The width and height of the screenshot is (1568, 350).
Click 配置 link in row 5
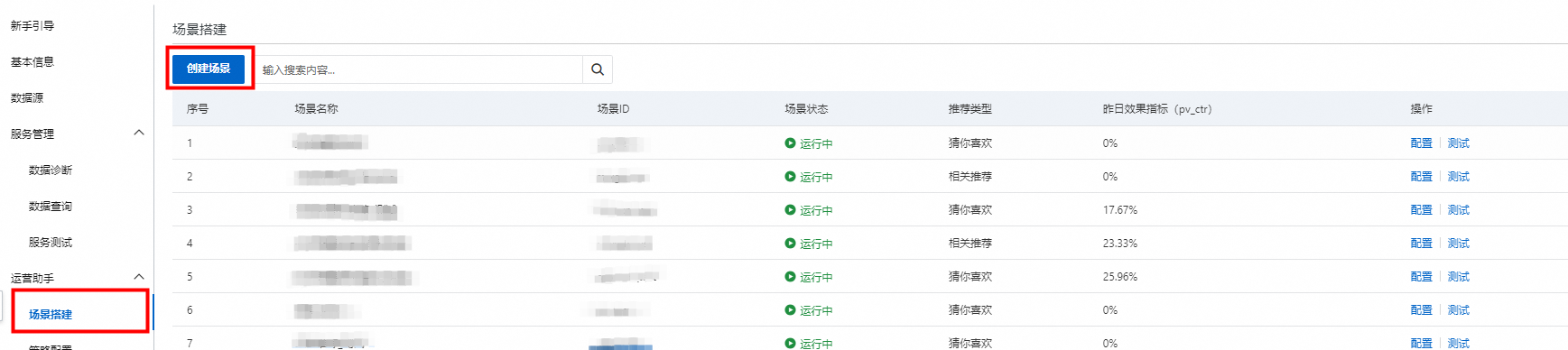(1422, 277)
